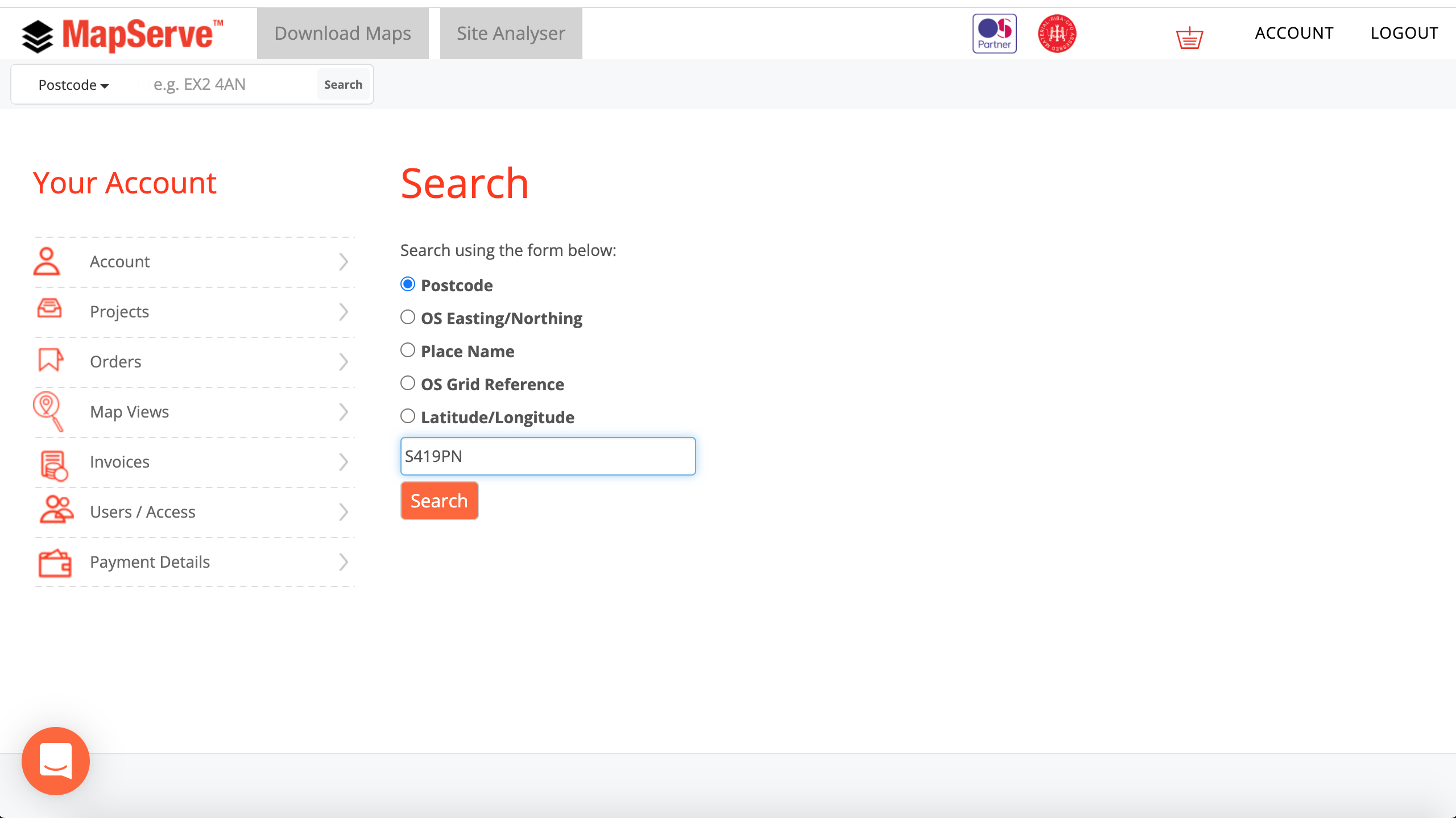This screenshot has height=818, width=1456.
Task: Select the Postcode radio button
Action: pos(408,284)
